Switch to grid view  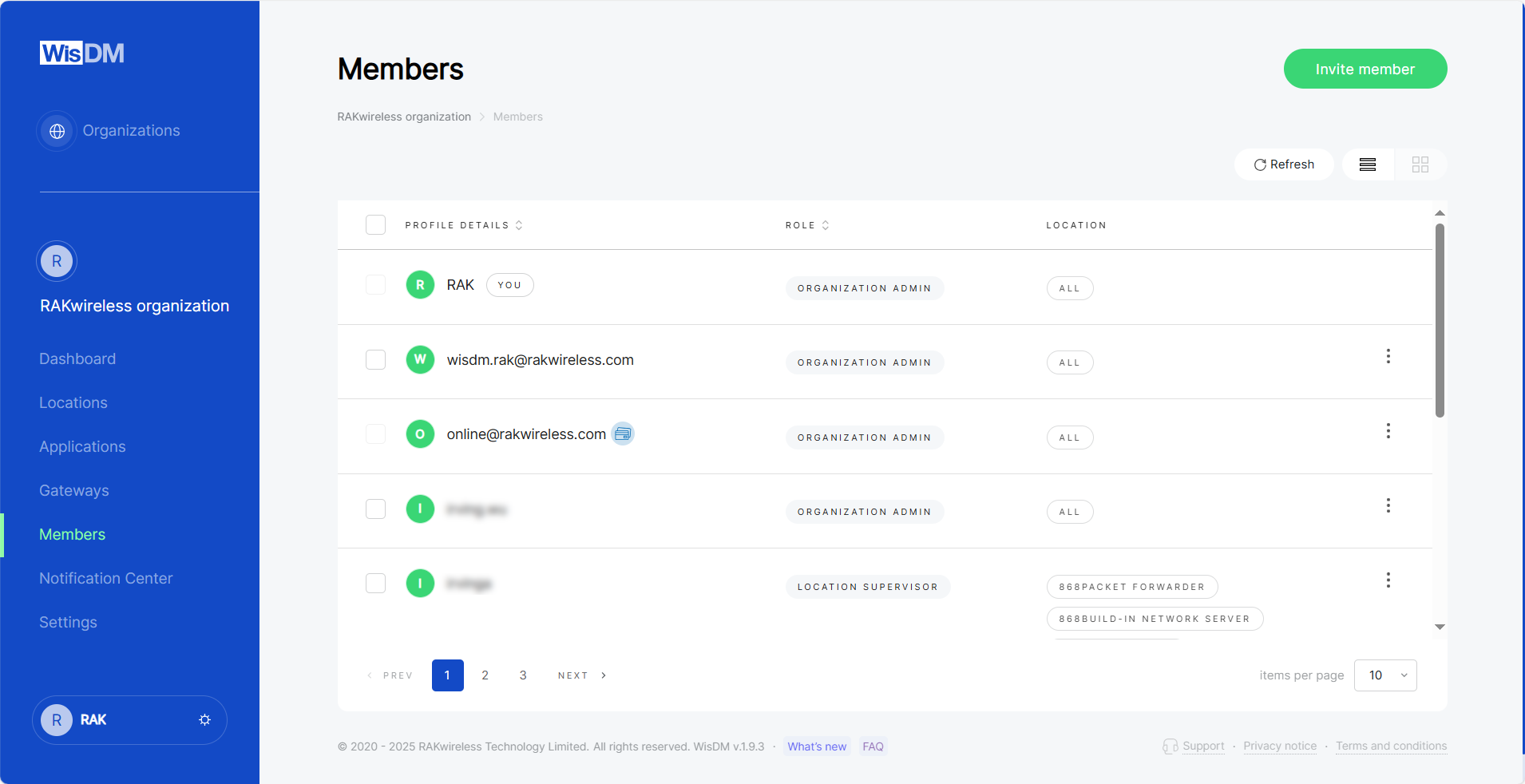coord(1420,164)
